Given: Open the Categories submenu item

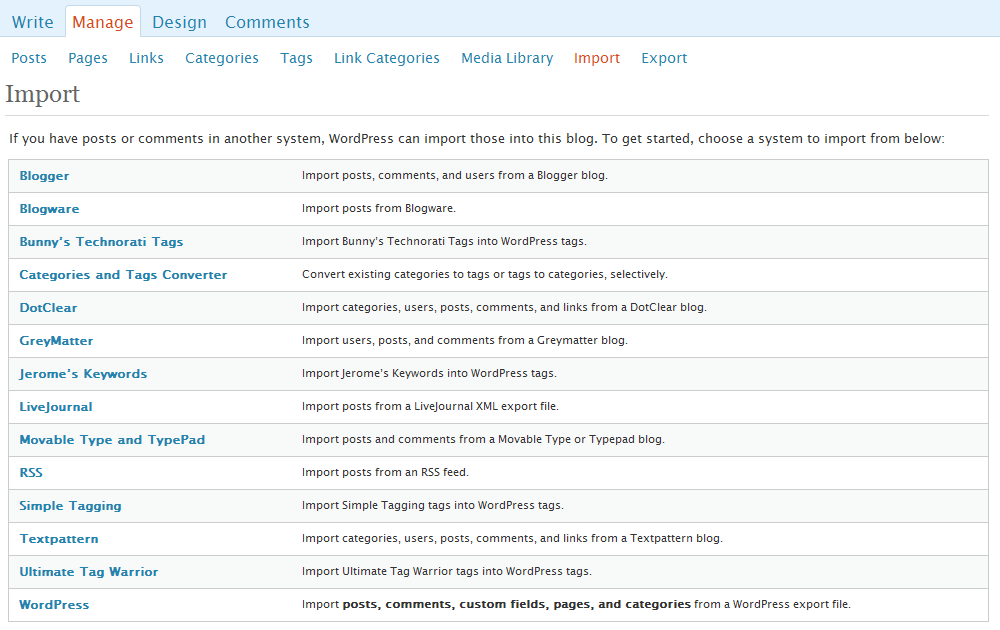Looking at the screenshot, I should point(222,58).
